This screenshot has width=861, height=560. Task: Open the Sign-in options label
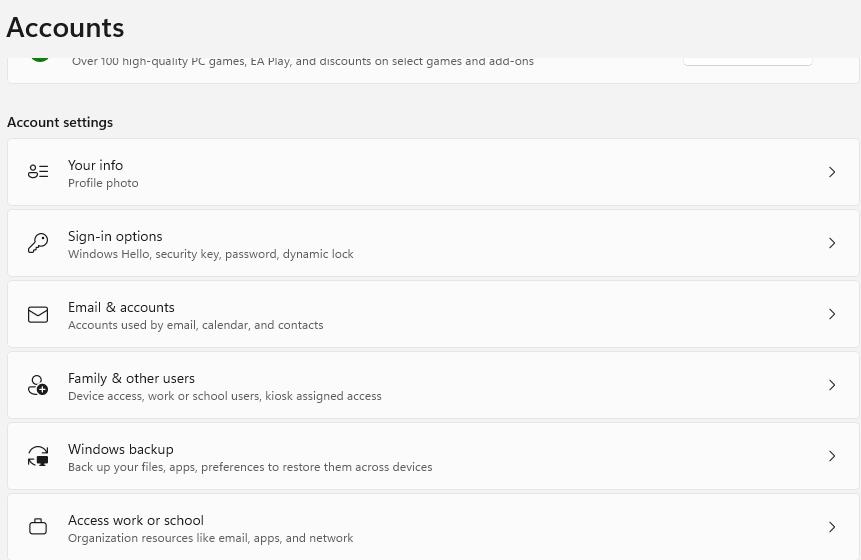coord(115,236)
